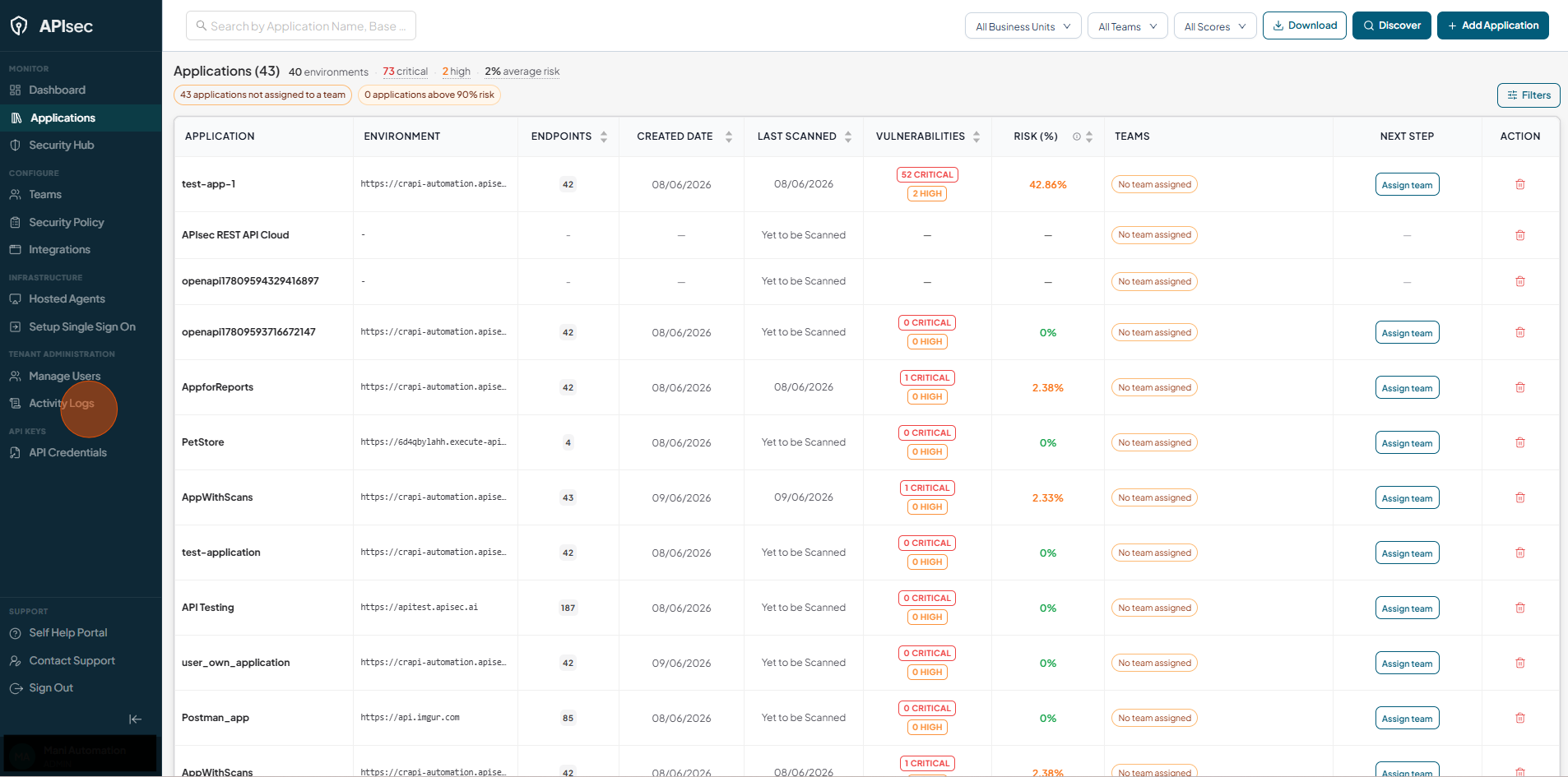Collapse the sidebar with the arrow icon
Screen dimensions: 1568x777
136,719
